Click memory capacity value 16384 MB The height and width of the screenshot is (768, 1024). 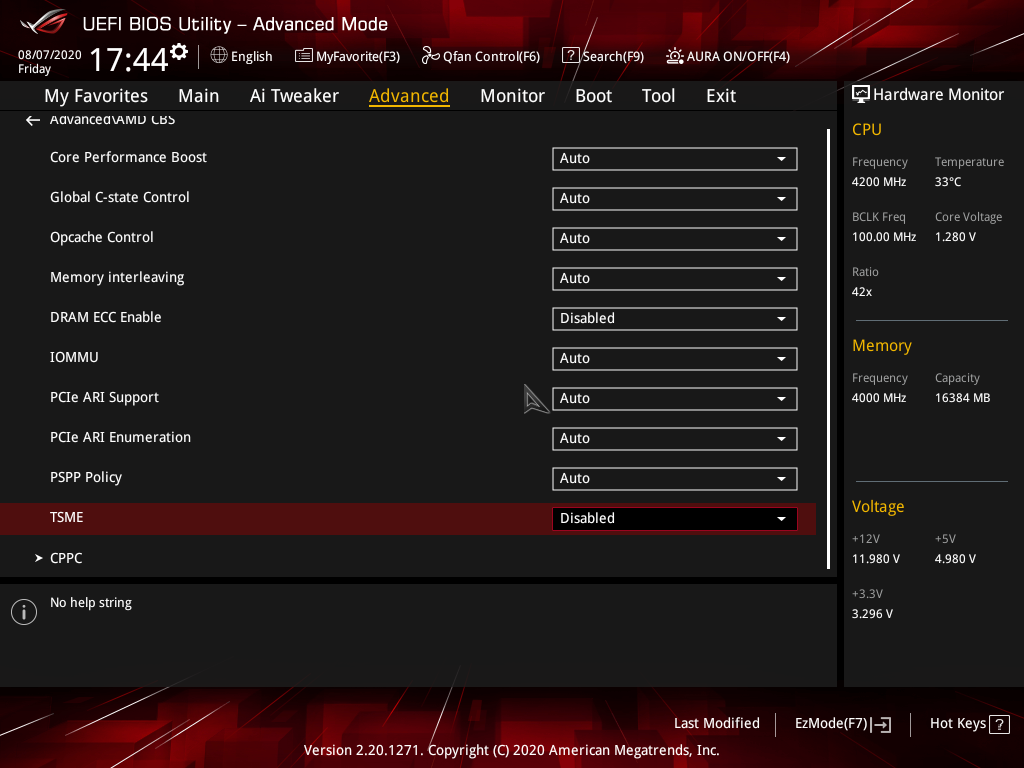point(962,398)
